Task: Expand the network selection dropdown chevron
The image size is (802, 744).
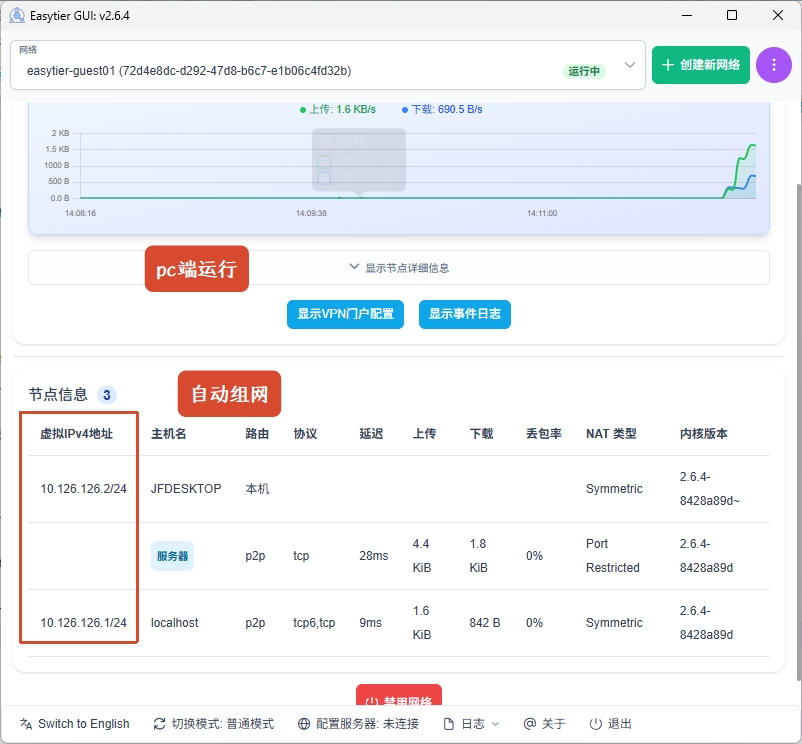Action: (630, 65)
